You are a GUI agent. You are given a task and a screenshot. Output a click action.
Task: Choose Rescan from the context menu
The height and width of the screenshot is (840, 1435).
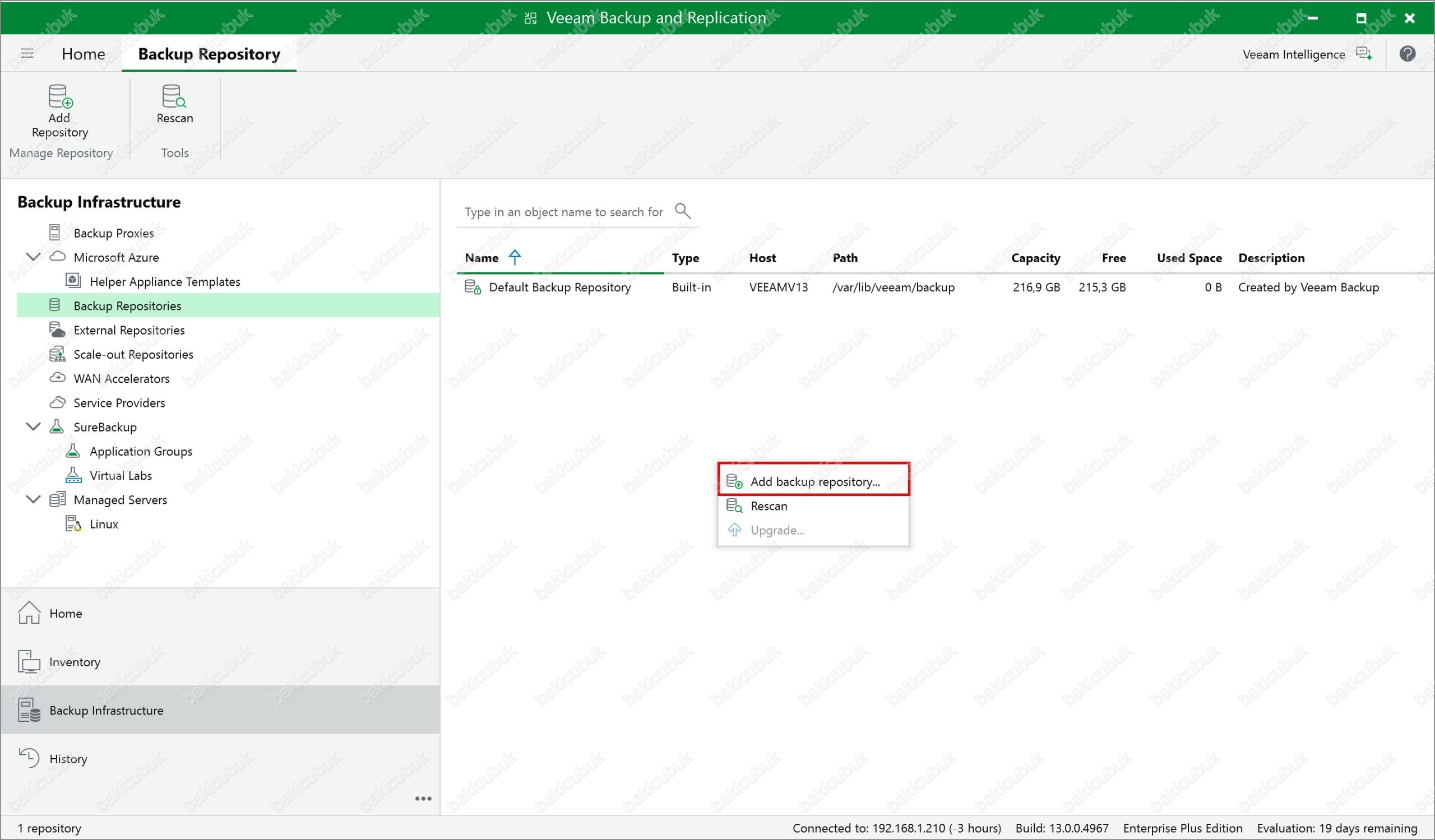click(x=769, y=505)
